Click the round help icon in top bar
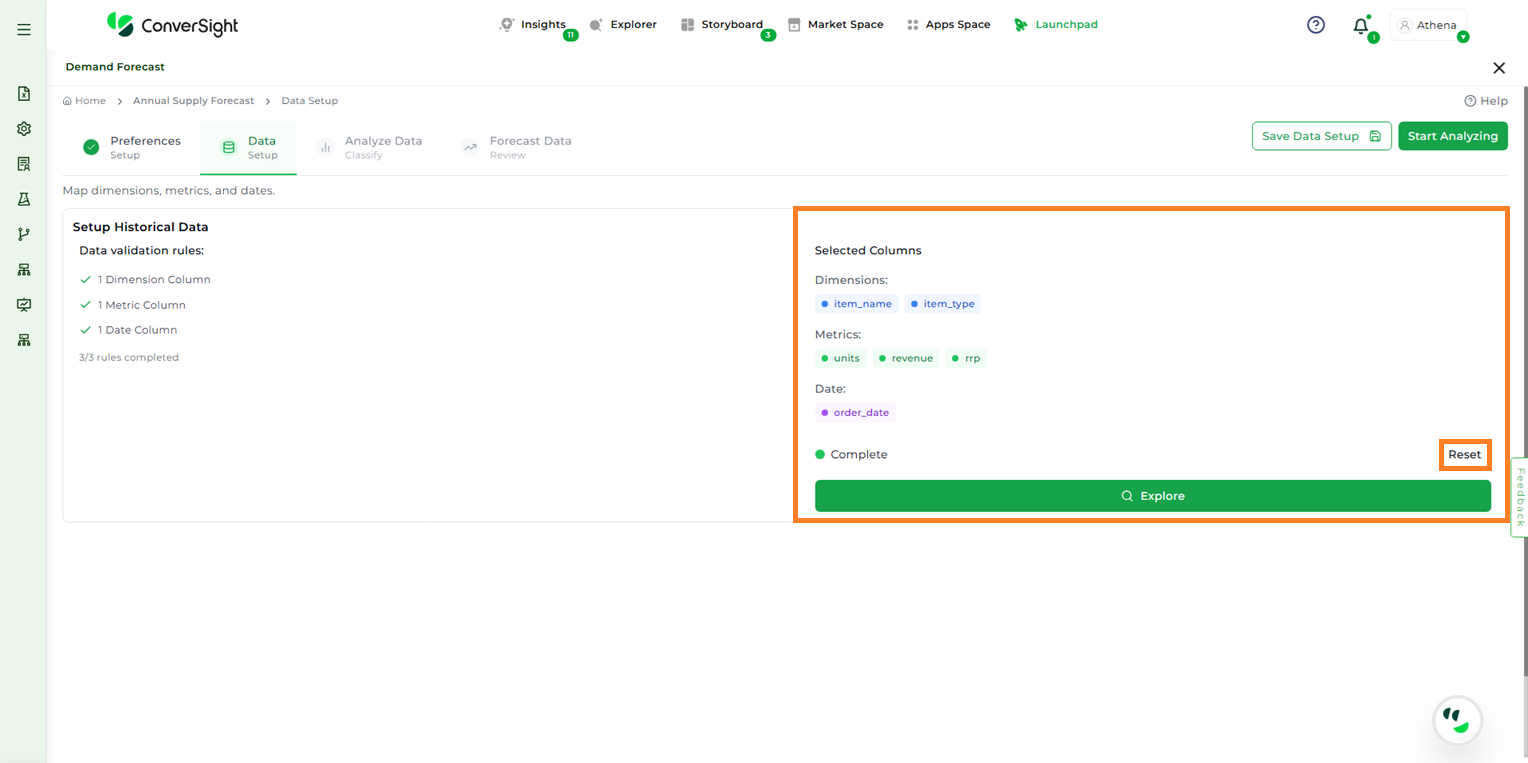This screenshot has height=763, width=1528. [x=1316, y=25]
